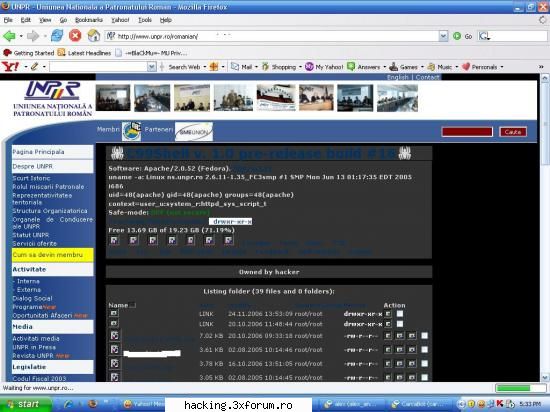Open the Bookmarks menu
This screenshot has width=550, height=412.
(89, 20)
